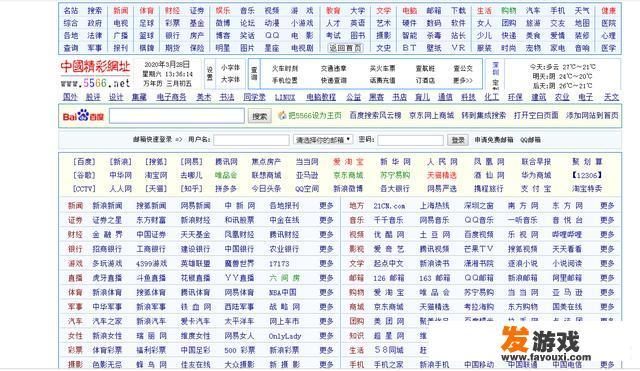Expand 更多 in the 邮箱 row

coord(607,278)
